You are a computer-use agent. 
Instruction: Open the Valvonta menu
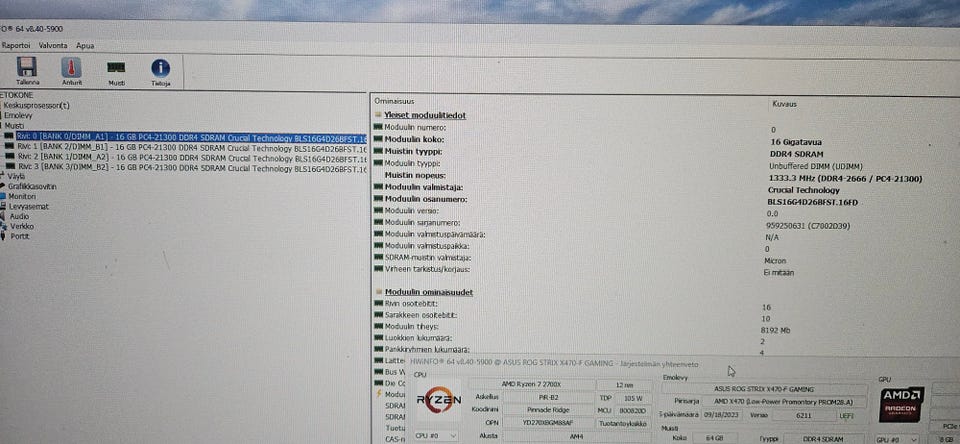click(x=53, y=45)
